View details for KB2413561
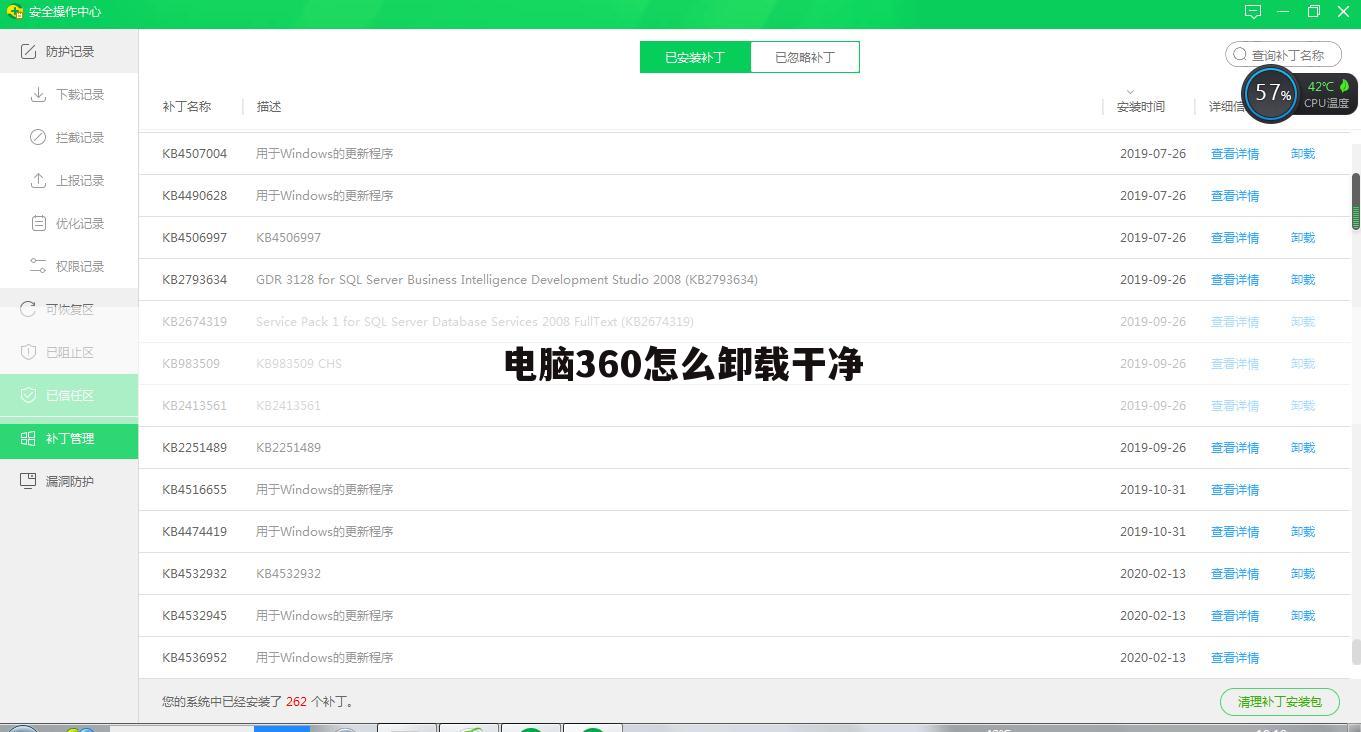The image size is (1361, 732). point(1235,406)
